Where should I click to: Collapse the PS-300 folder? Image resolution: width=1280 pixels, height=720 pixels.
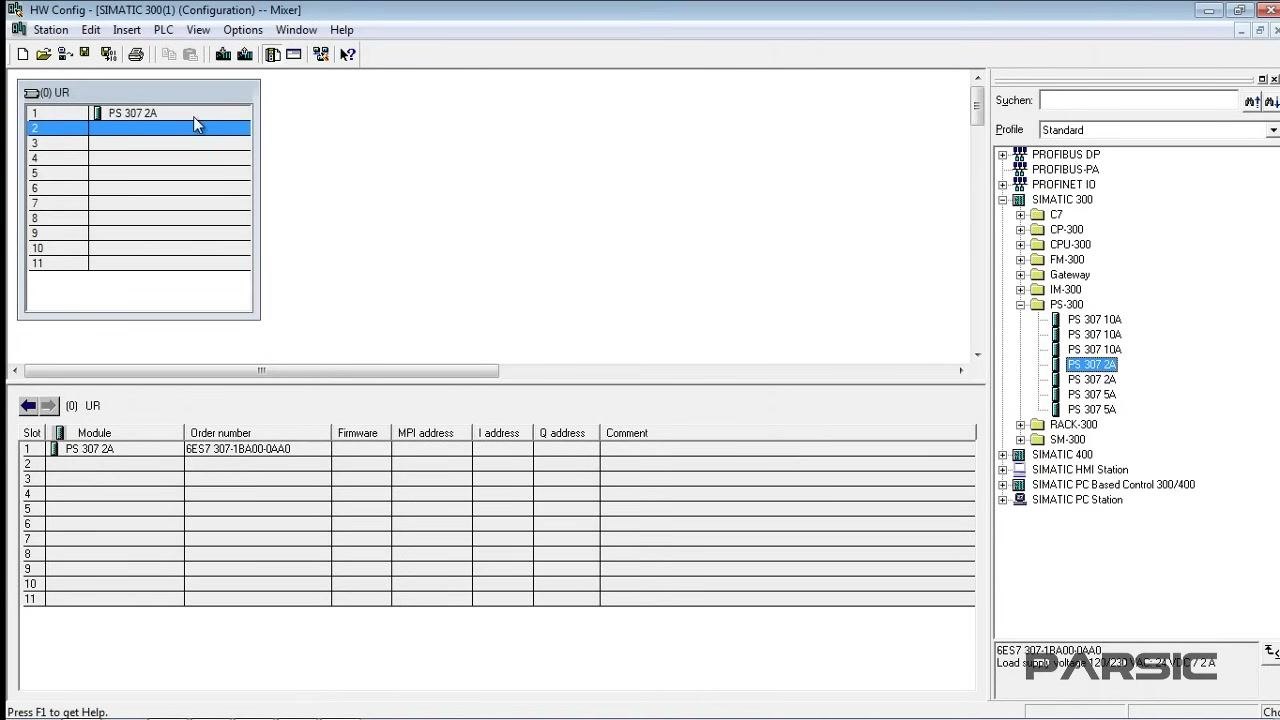pyautogui.click(x=1021, y=305)
